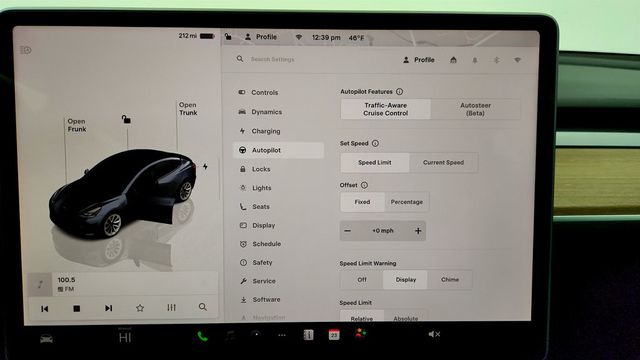
Task: Open the Dynamics settings menu
Action: pyautogui.click(x=260, y=112)
